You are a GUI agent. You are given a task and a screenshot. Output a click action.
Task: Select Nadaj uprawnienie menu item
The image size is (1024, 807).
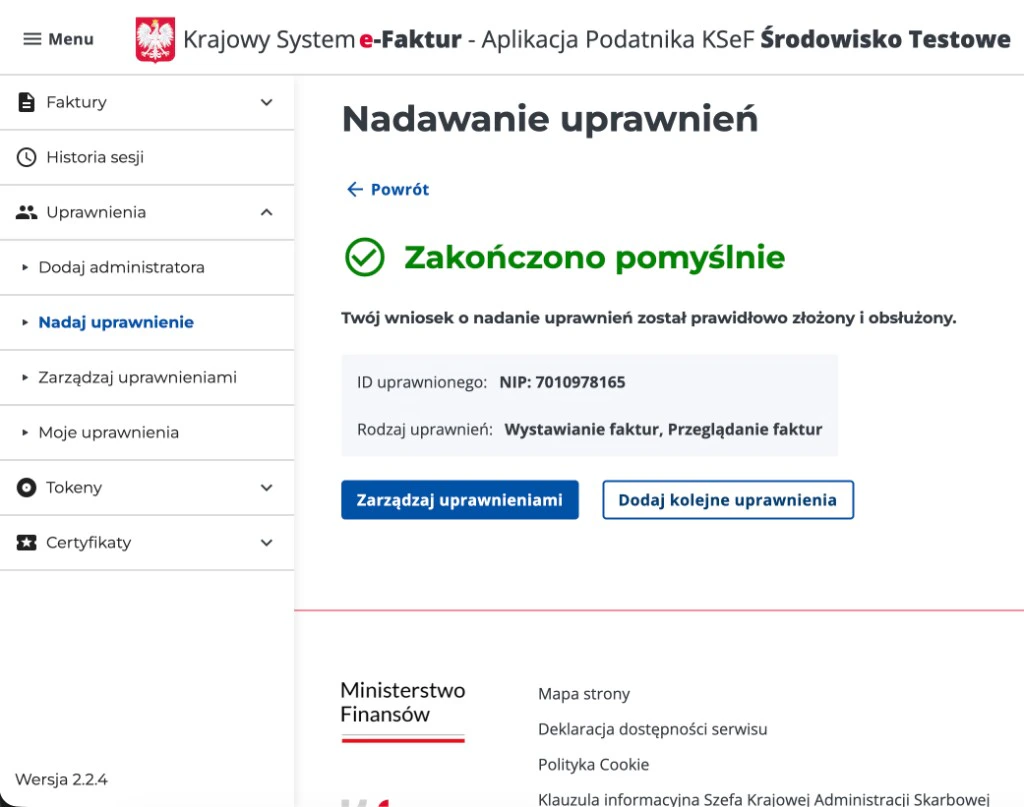147,323
